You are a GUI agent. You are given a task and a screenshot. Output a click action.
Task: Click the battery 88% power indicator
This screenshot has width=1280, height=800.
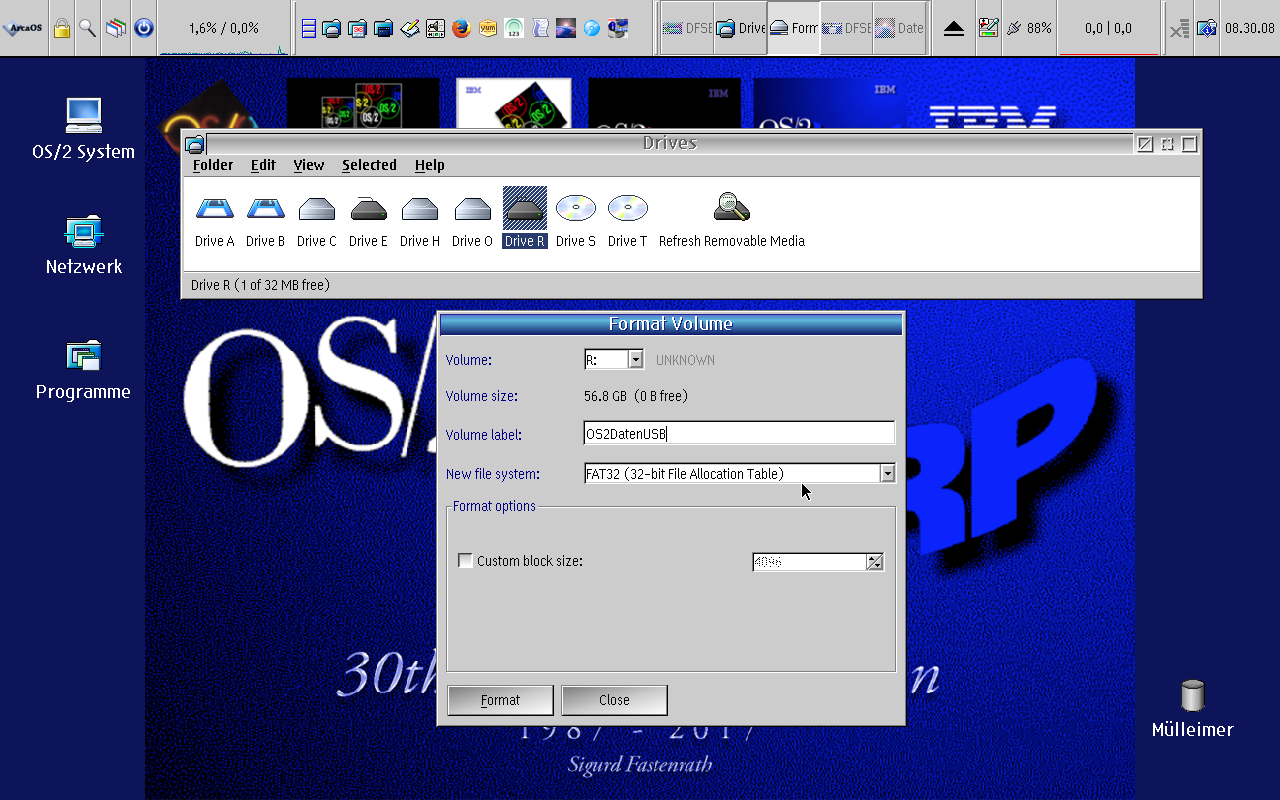tap(1029, 28)
